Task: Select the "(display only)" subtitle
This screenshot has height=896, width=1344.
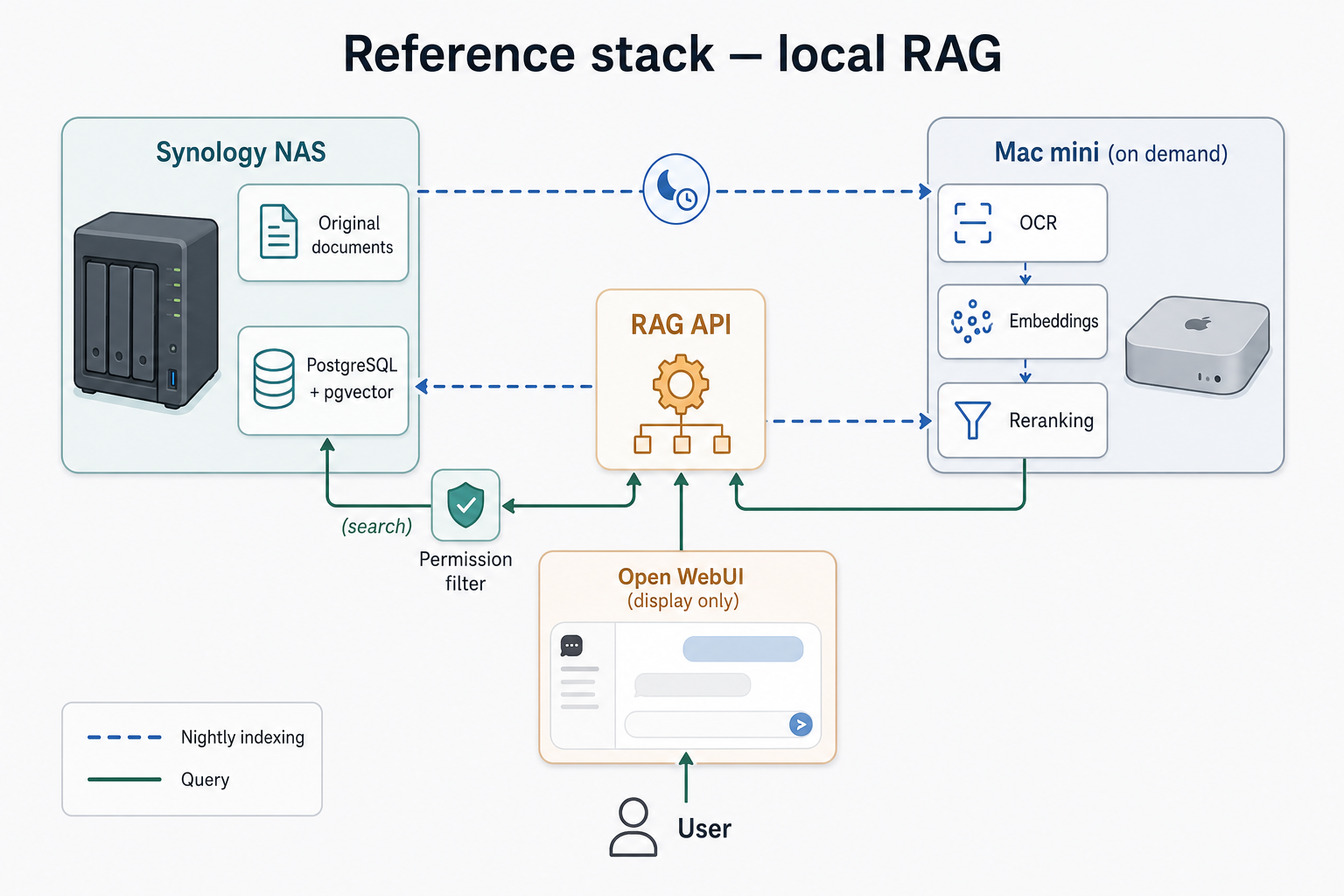Action: [x=683, y=601]
